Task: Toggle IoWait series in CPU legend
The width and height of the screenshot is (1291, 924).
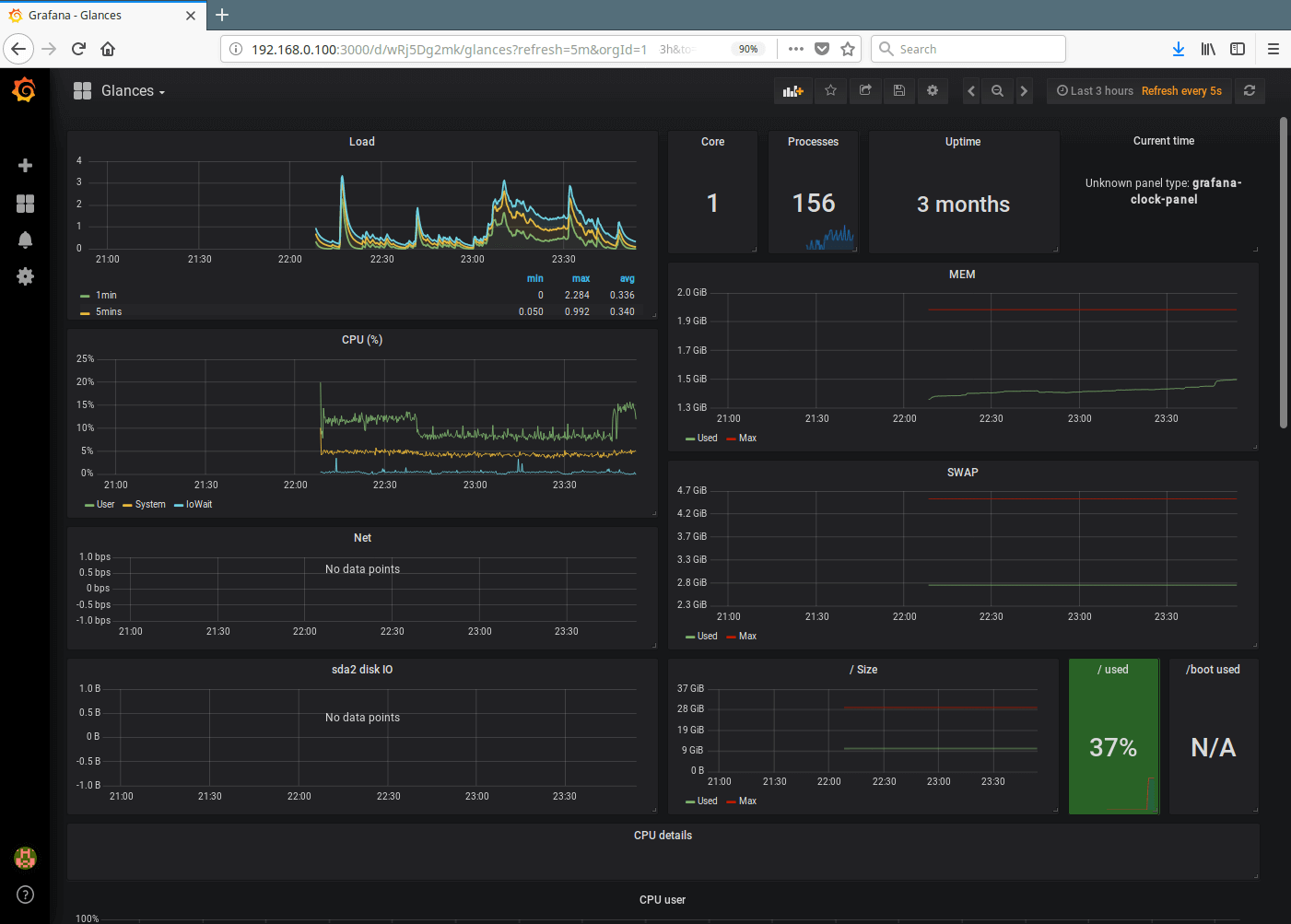Action: (x=198, y=505)
